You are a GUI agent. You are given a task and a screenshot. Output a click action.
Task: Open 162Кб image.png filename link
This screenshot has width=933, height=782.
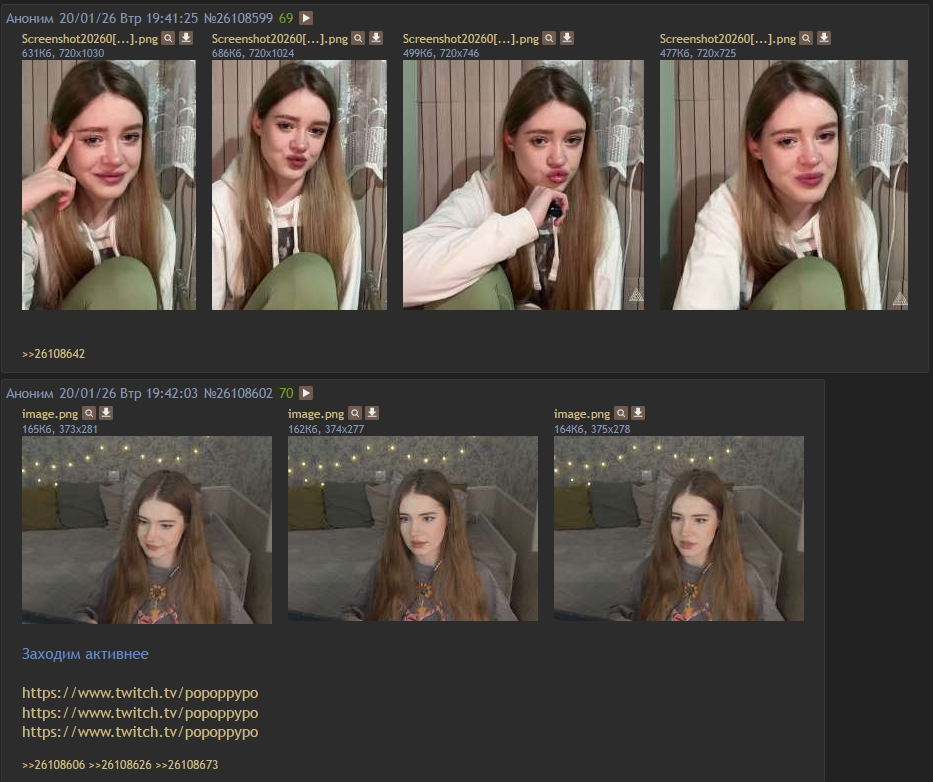click(x=316, y=414)
